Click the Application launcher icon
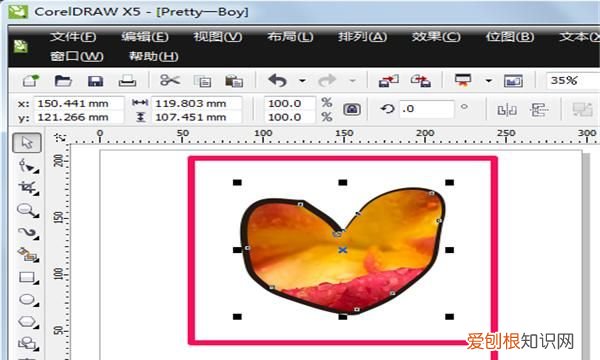 coord(463,80)
